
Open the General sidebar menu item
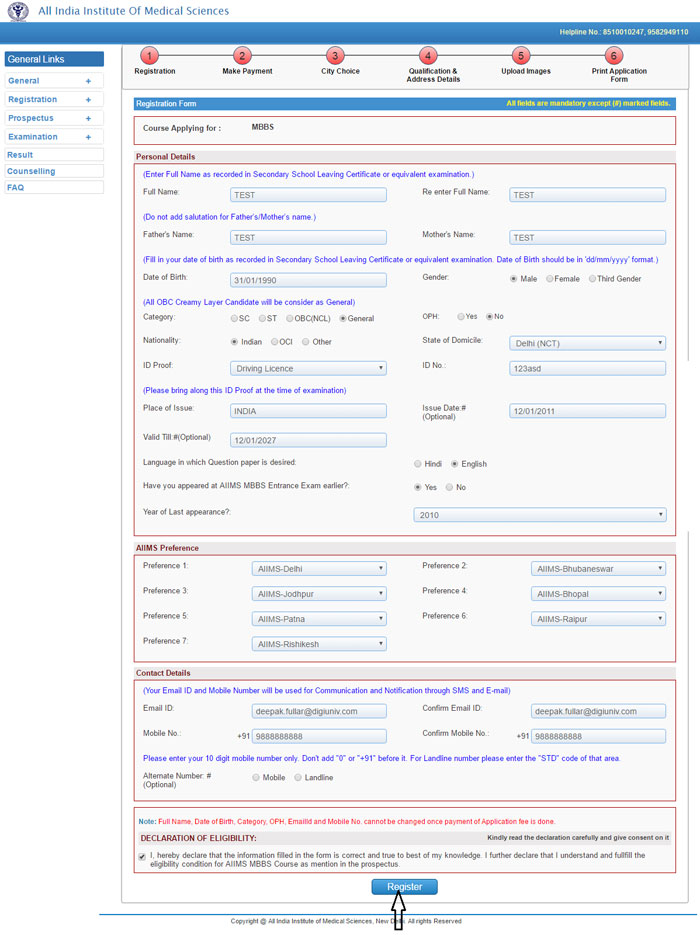click(54, 81)
